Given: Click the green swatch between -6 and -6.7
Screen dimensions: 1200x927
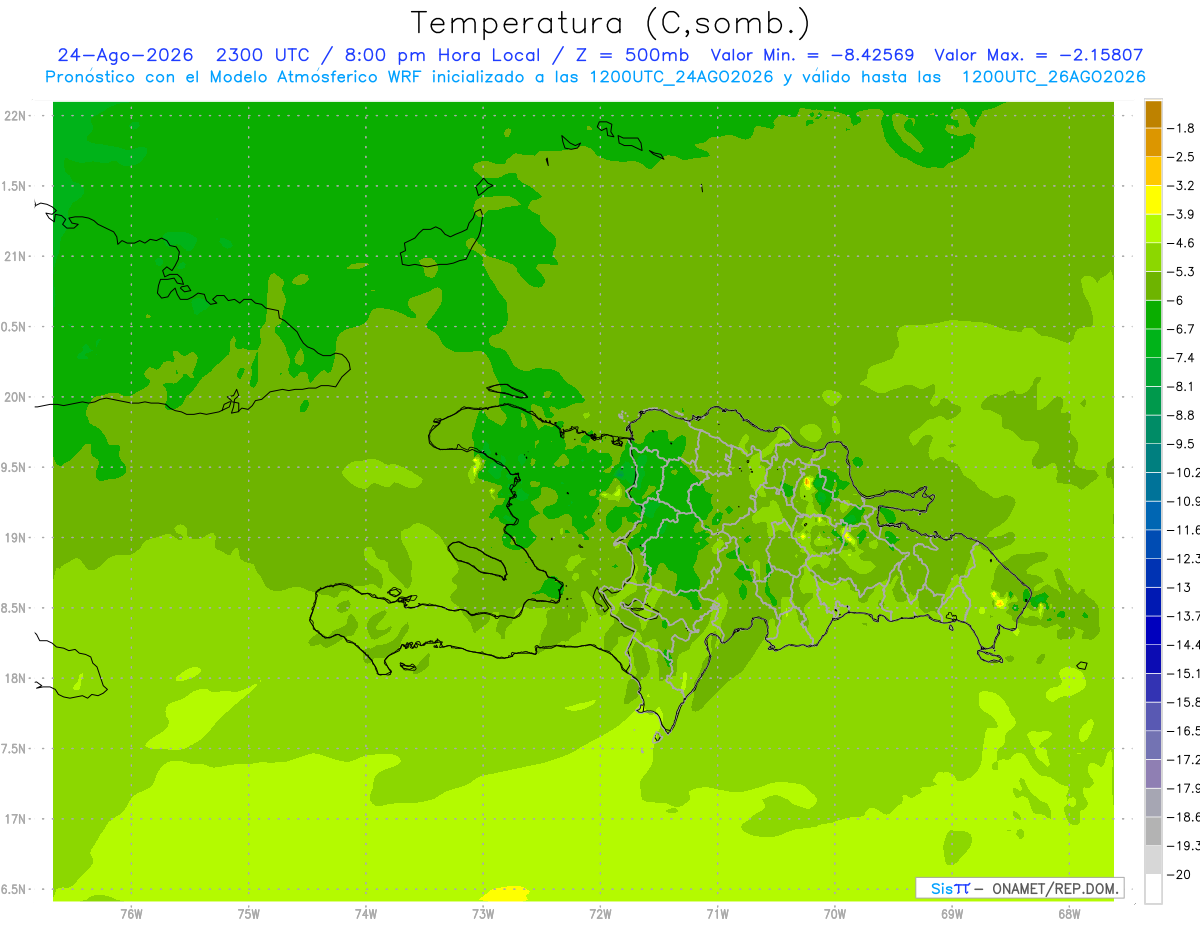Looking at the screenshot, I should [1153, 314].
